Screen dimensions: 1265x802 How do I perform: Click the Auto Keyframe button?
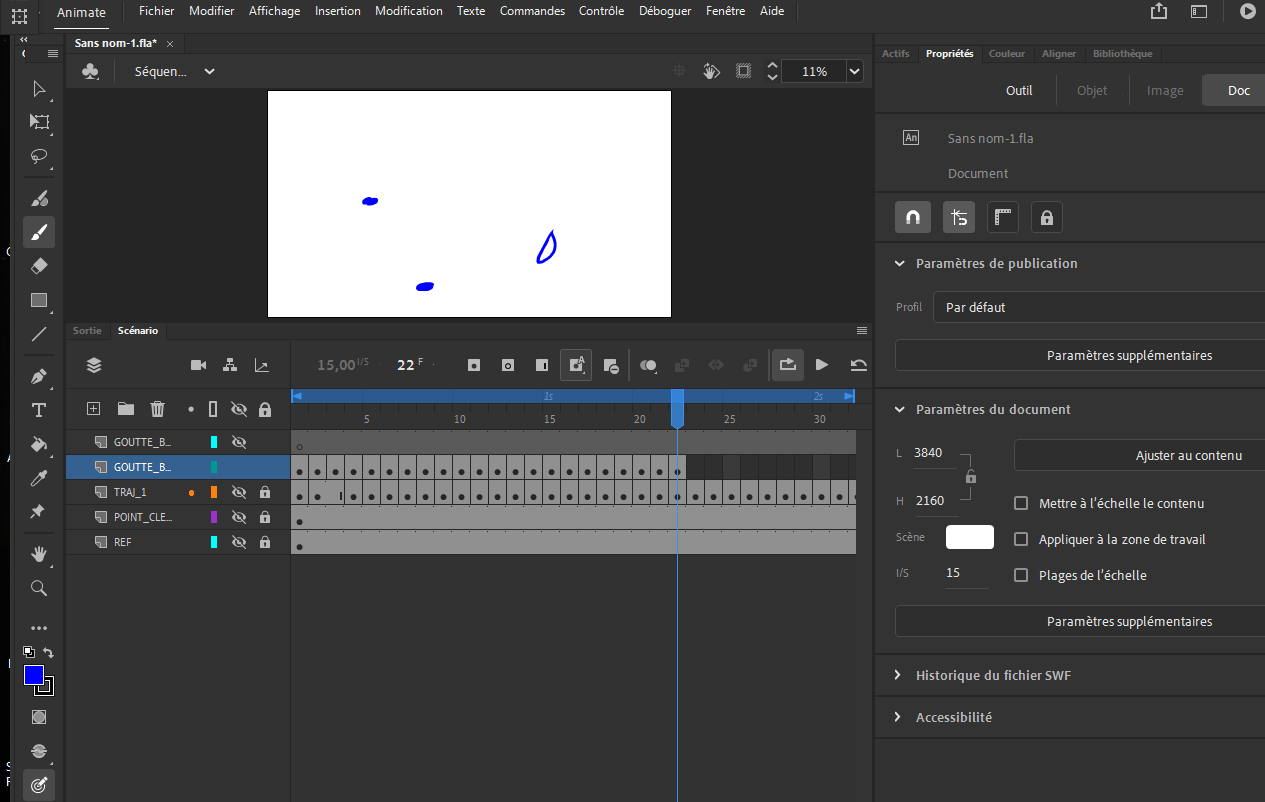[x=576, y=365]
